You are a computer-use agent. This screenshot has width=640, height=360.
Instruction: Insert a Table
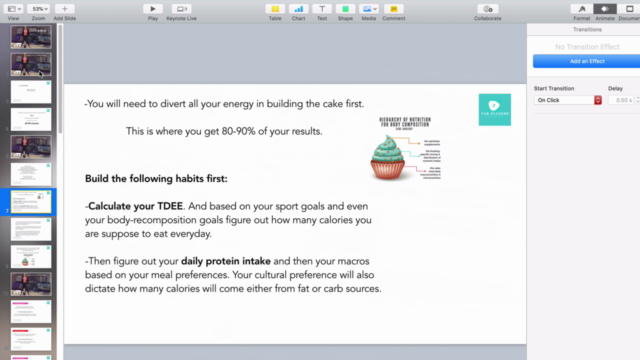coord(275,9)
